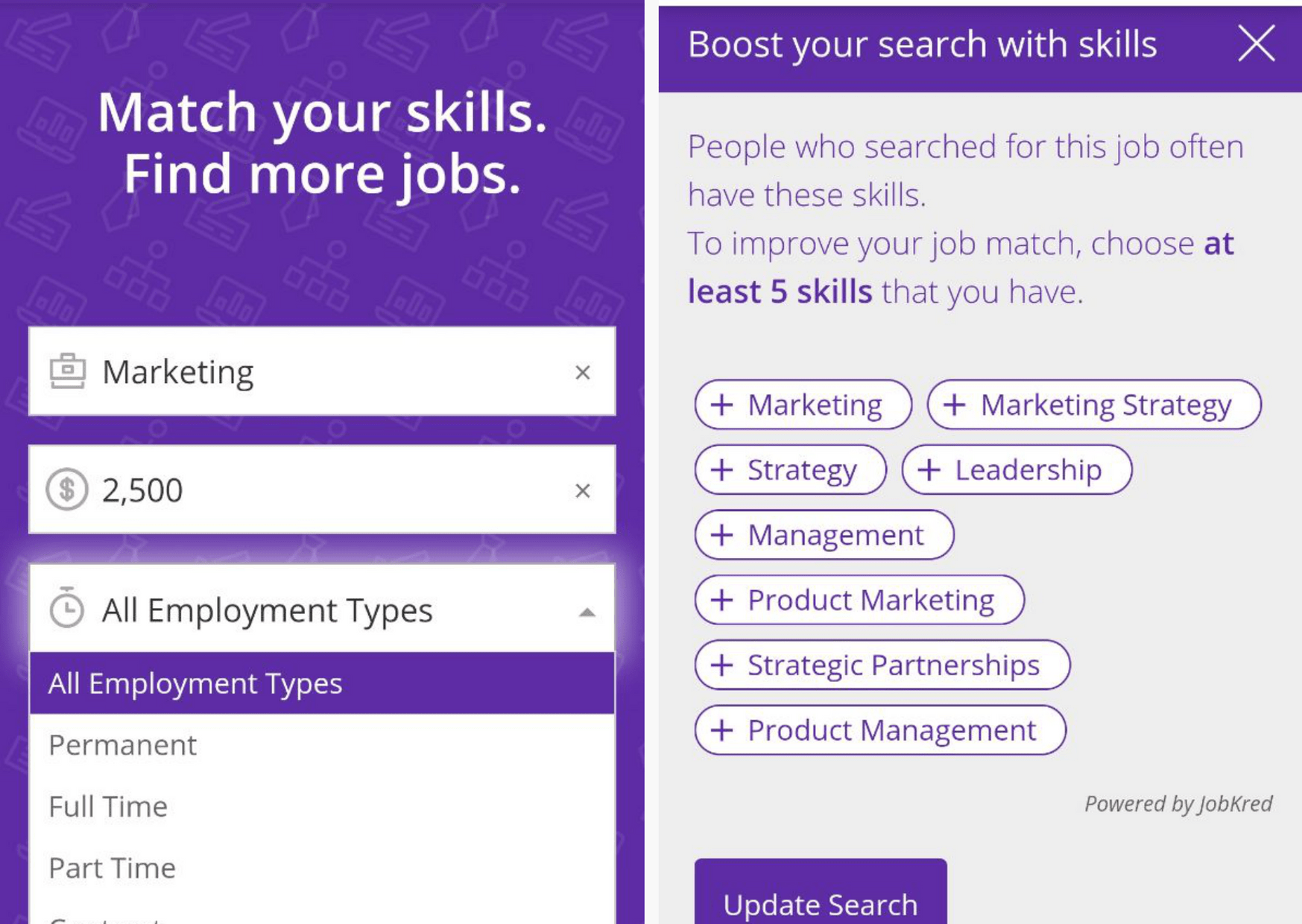Click the dollar coin salary icon
This screenshot has height=924, width=1302.
click(67, 490)
